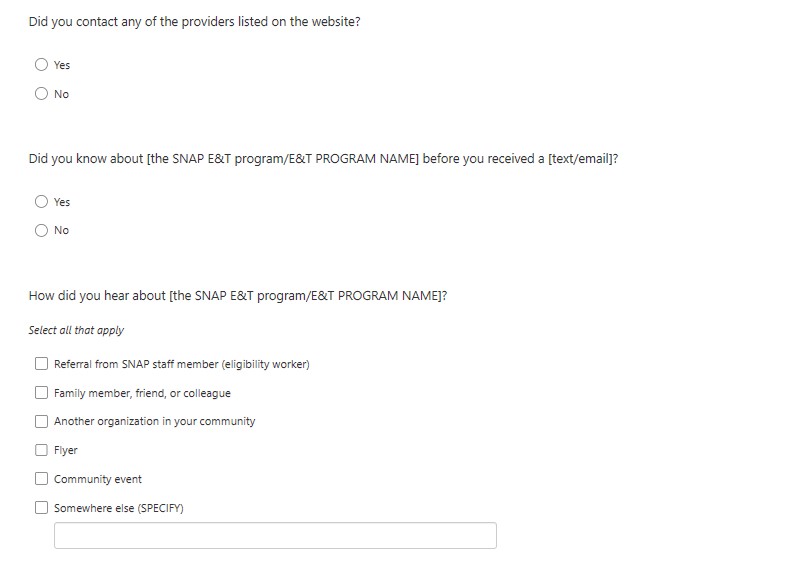Choose No for knowing program before text/email
798x568 pixels.
tap(41, 230)
